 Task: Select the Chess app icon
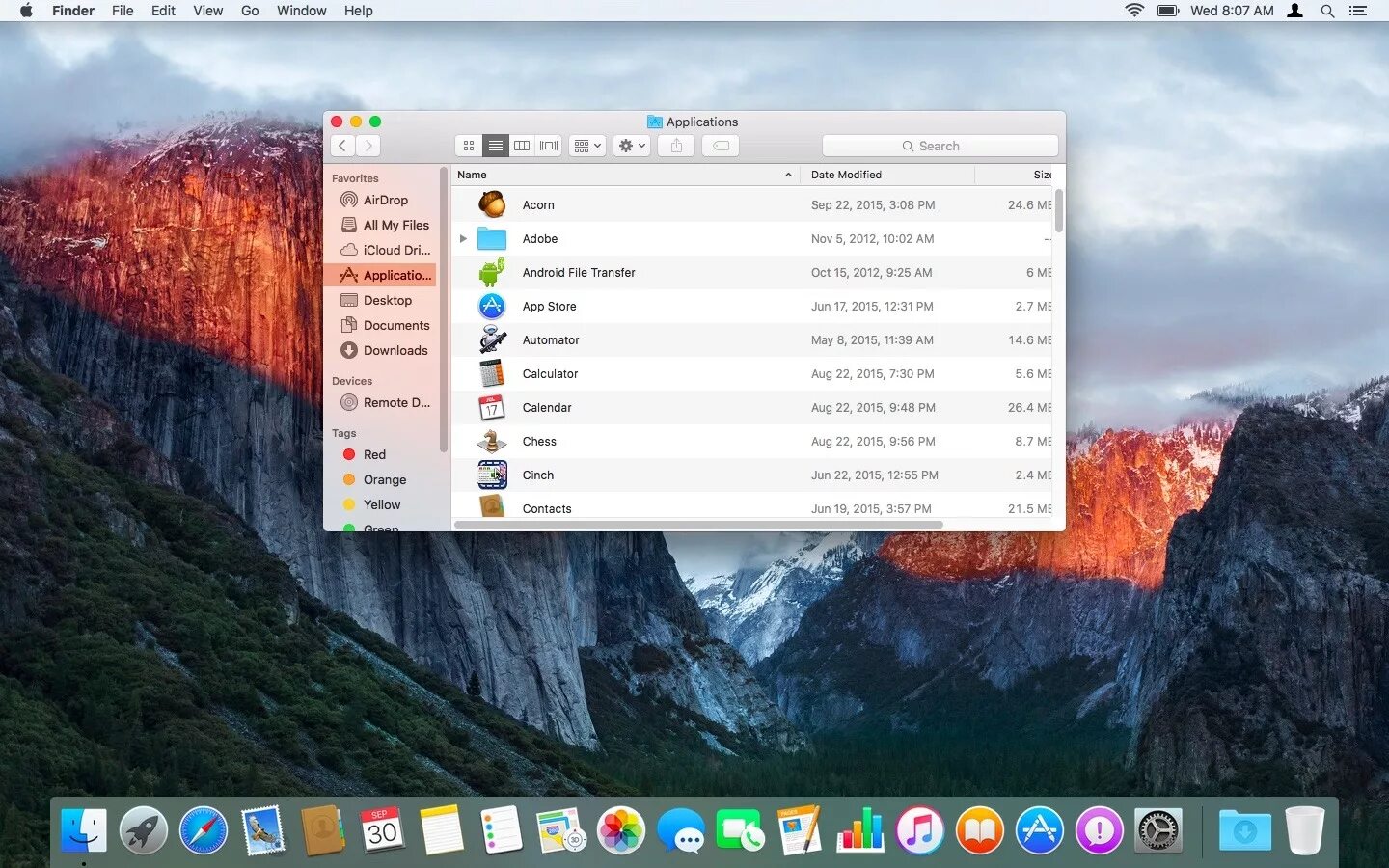point(492,441)
